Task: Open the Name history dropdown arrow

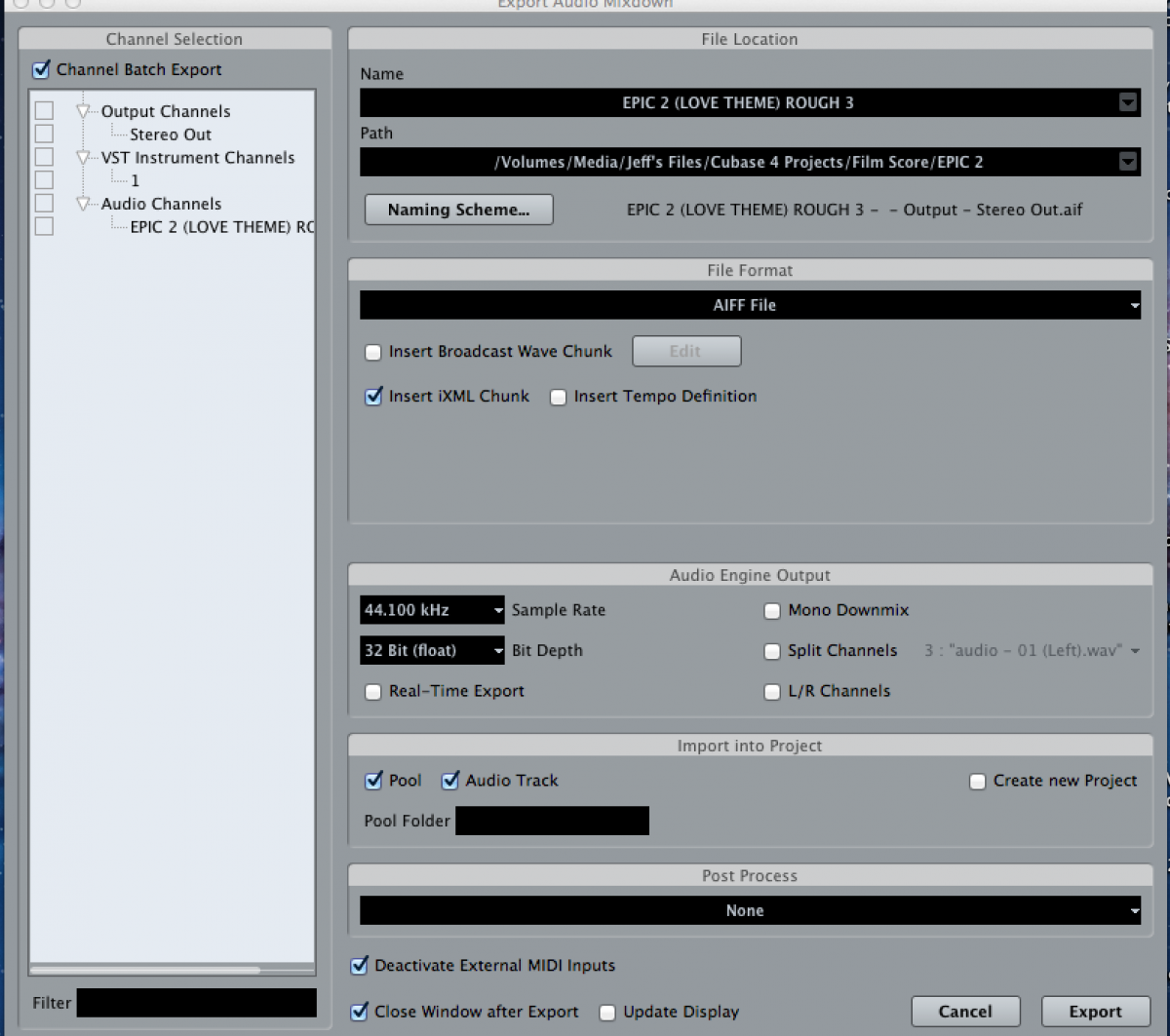Action: click(1128, 102)
